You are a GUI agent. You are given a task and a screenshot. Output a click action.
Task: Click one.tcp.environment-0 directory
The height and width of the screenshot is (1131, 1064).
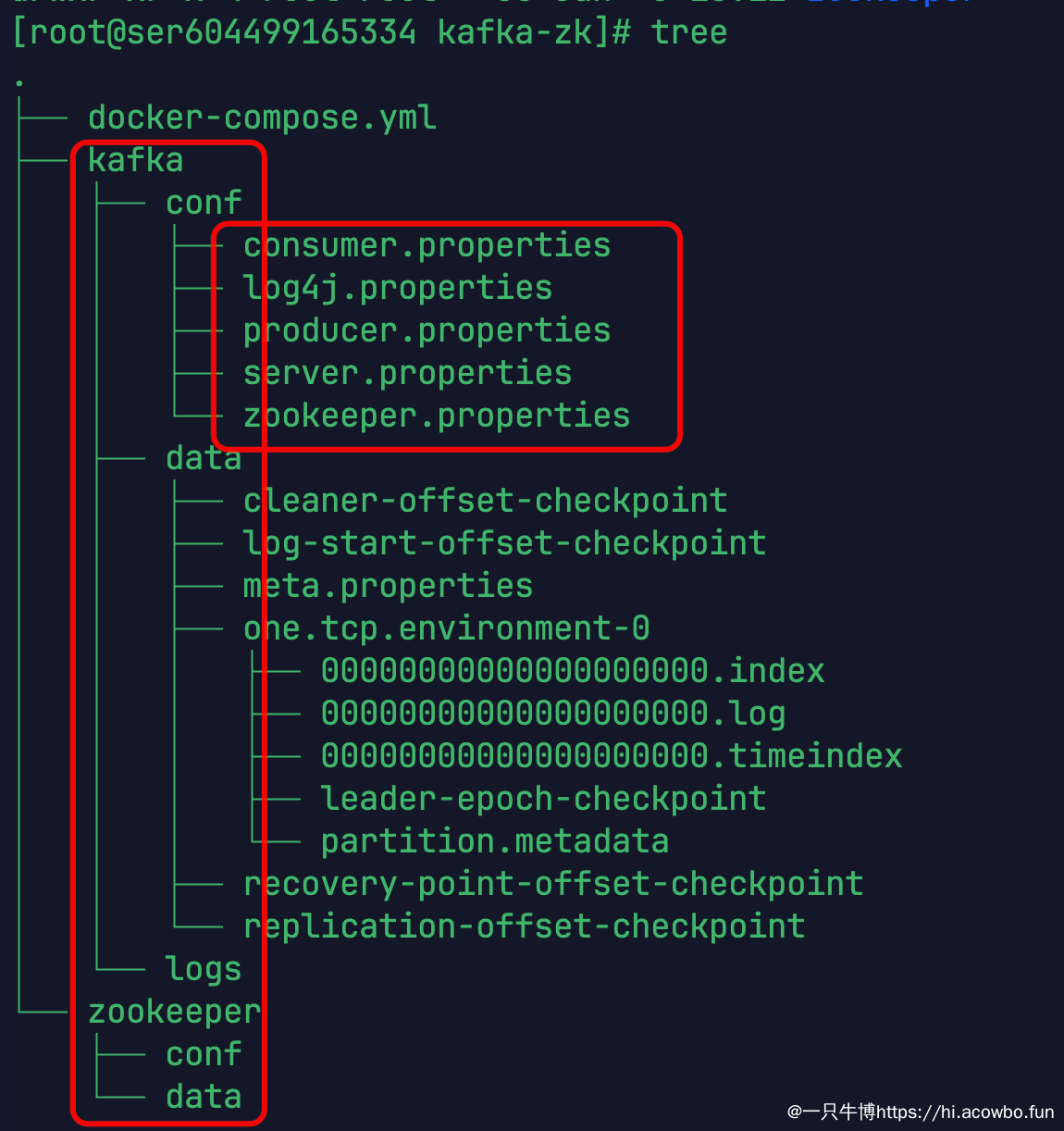point(446,628)
